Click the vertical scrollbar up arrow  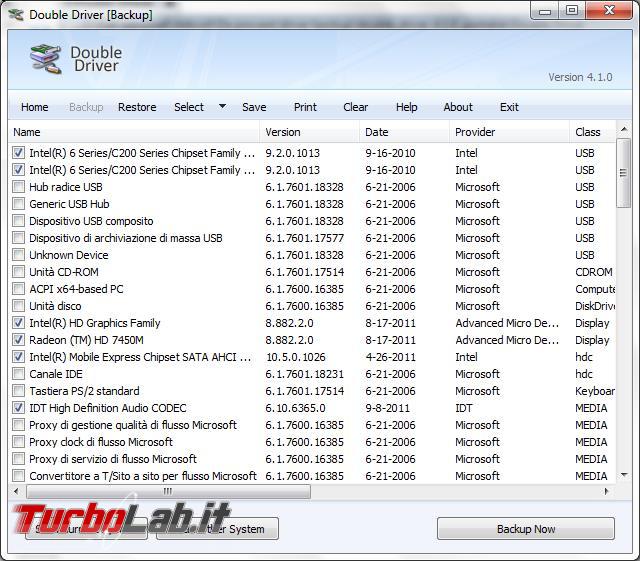(623, 129)
